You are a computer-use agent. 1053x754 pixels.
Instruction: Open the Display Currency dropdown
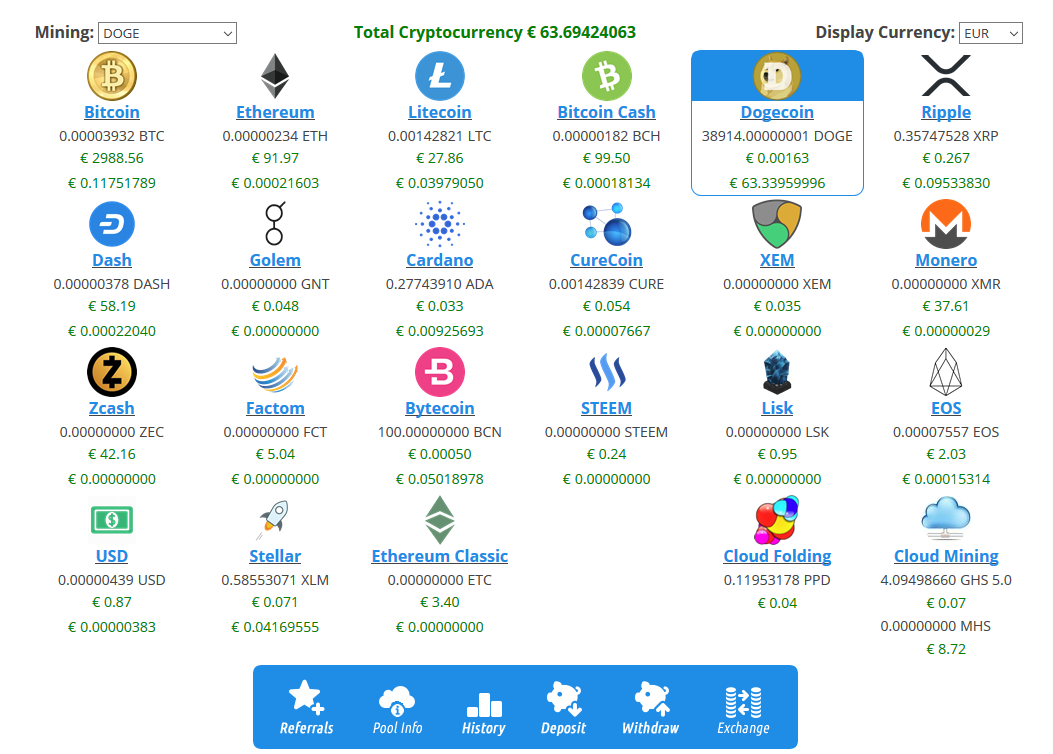point(991,33)
